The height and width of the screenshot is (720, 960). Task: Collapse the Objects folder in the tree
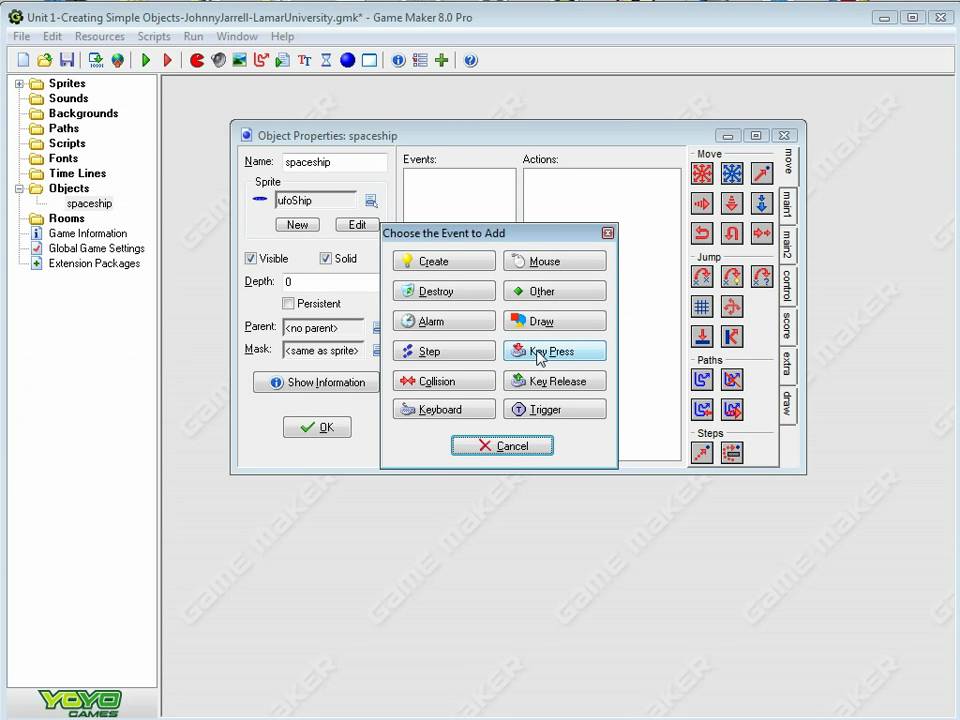(19, 189)
